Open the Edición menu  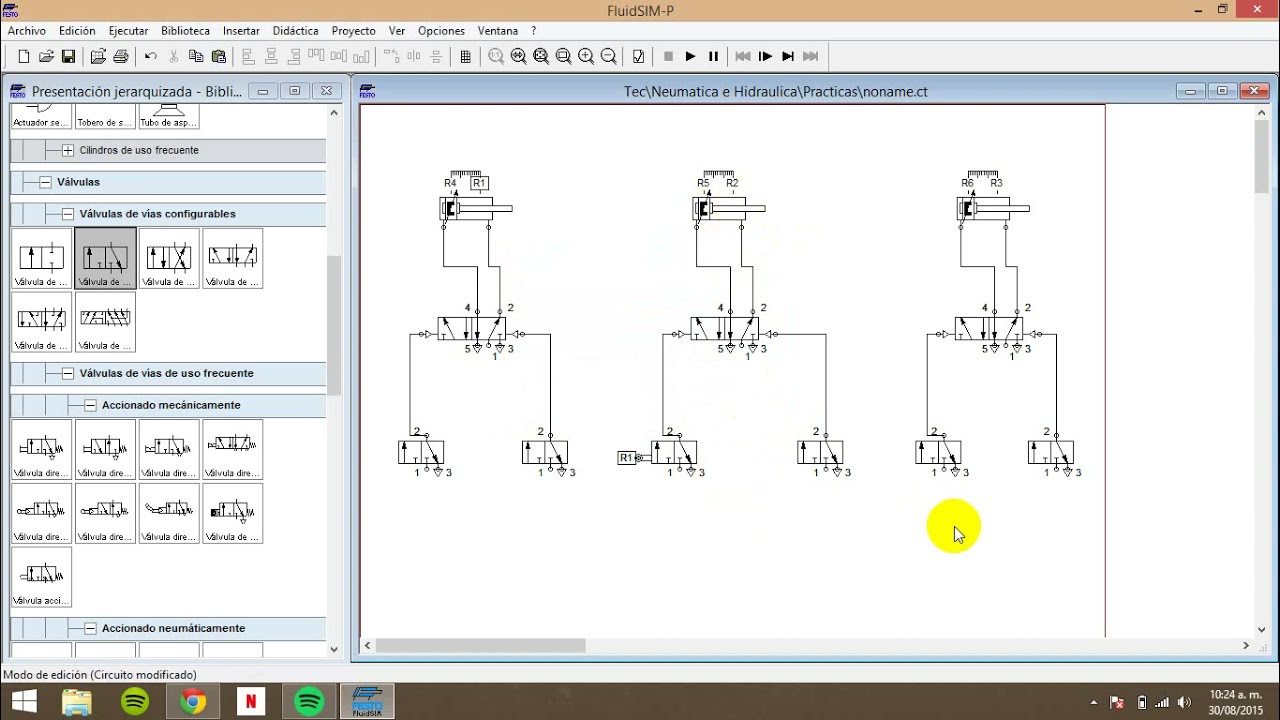coord(77,31)
